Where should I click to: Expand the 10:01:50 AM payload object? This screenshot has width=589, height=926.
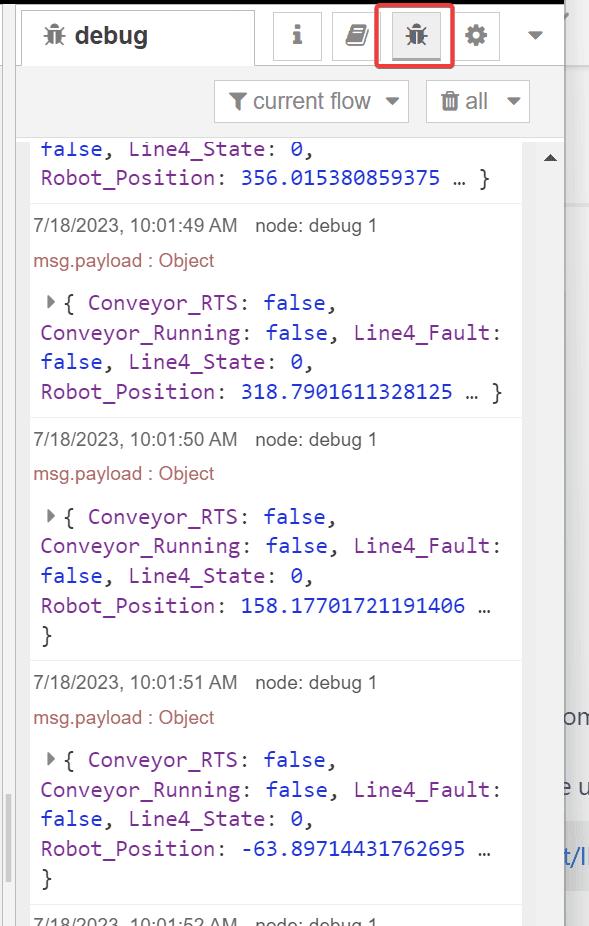50,517
